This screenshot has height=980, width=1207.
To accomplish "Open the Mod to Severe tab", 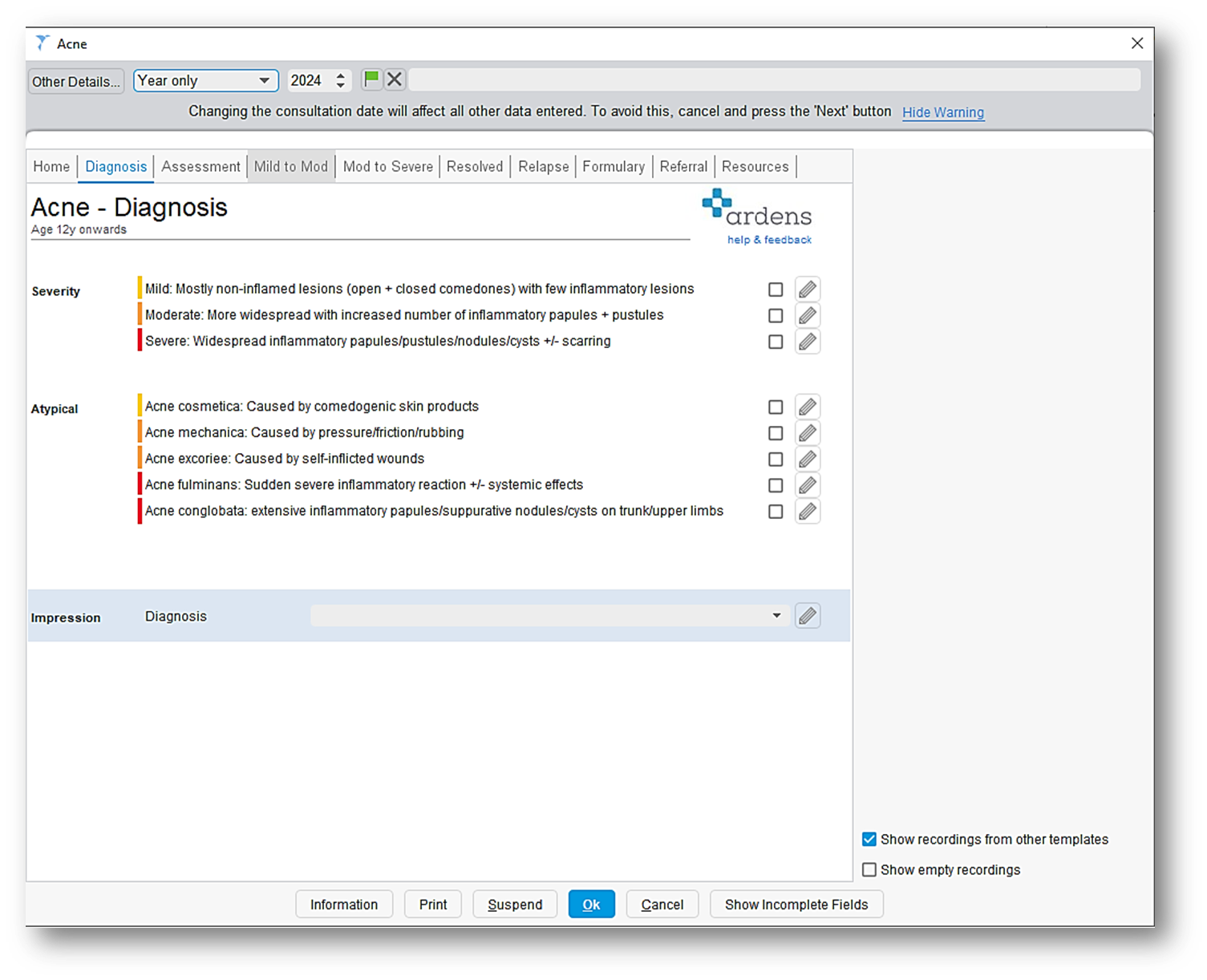I will (388, 166).
